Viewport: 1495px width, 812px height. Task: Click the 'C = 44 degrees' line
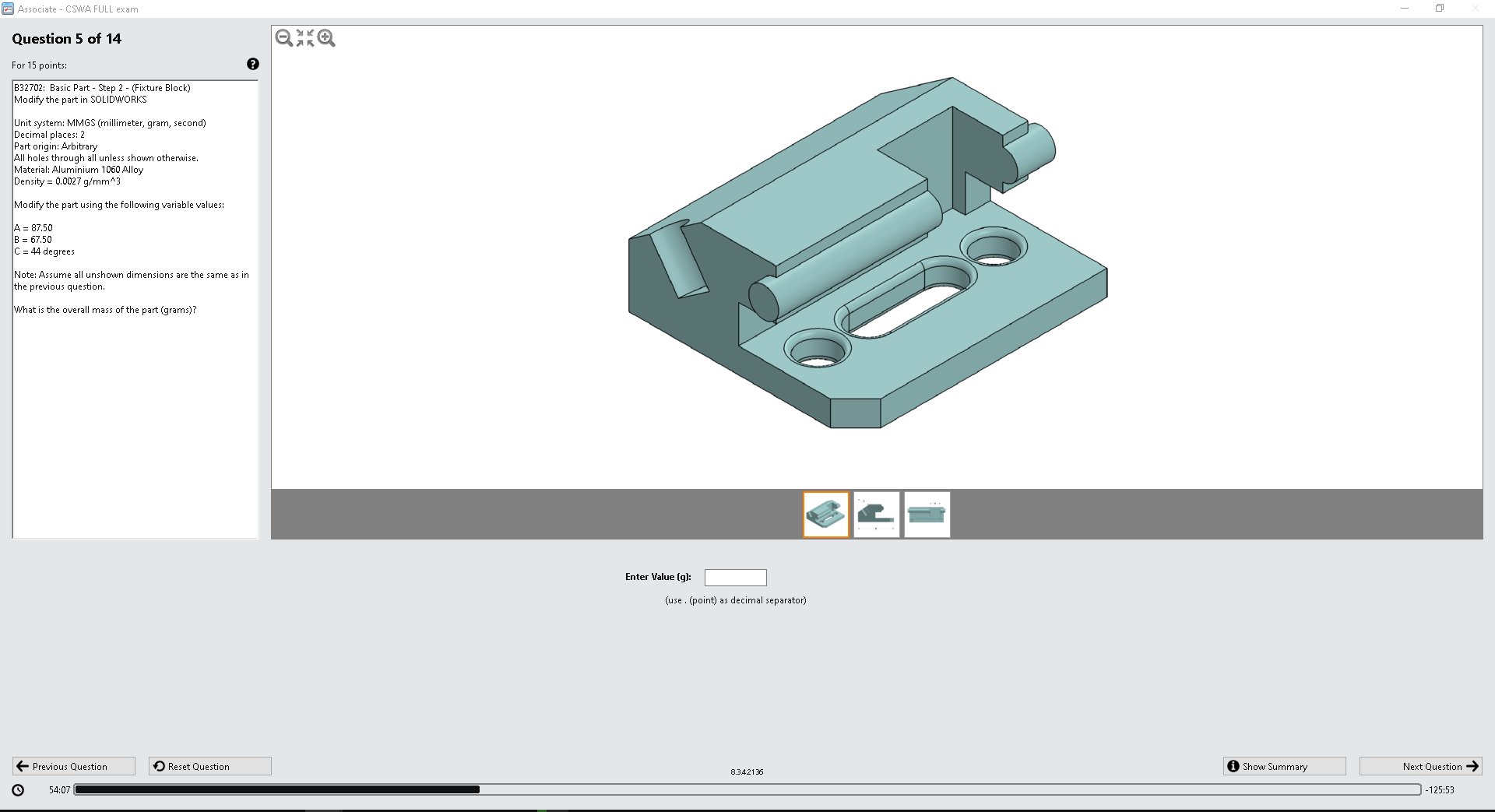(44, 251)
